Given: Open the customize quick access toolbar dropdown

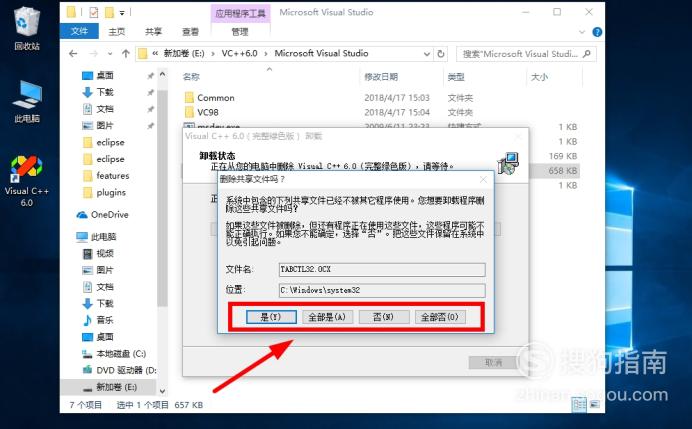Looking at the screenshot, I should (x=122, y=13).
